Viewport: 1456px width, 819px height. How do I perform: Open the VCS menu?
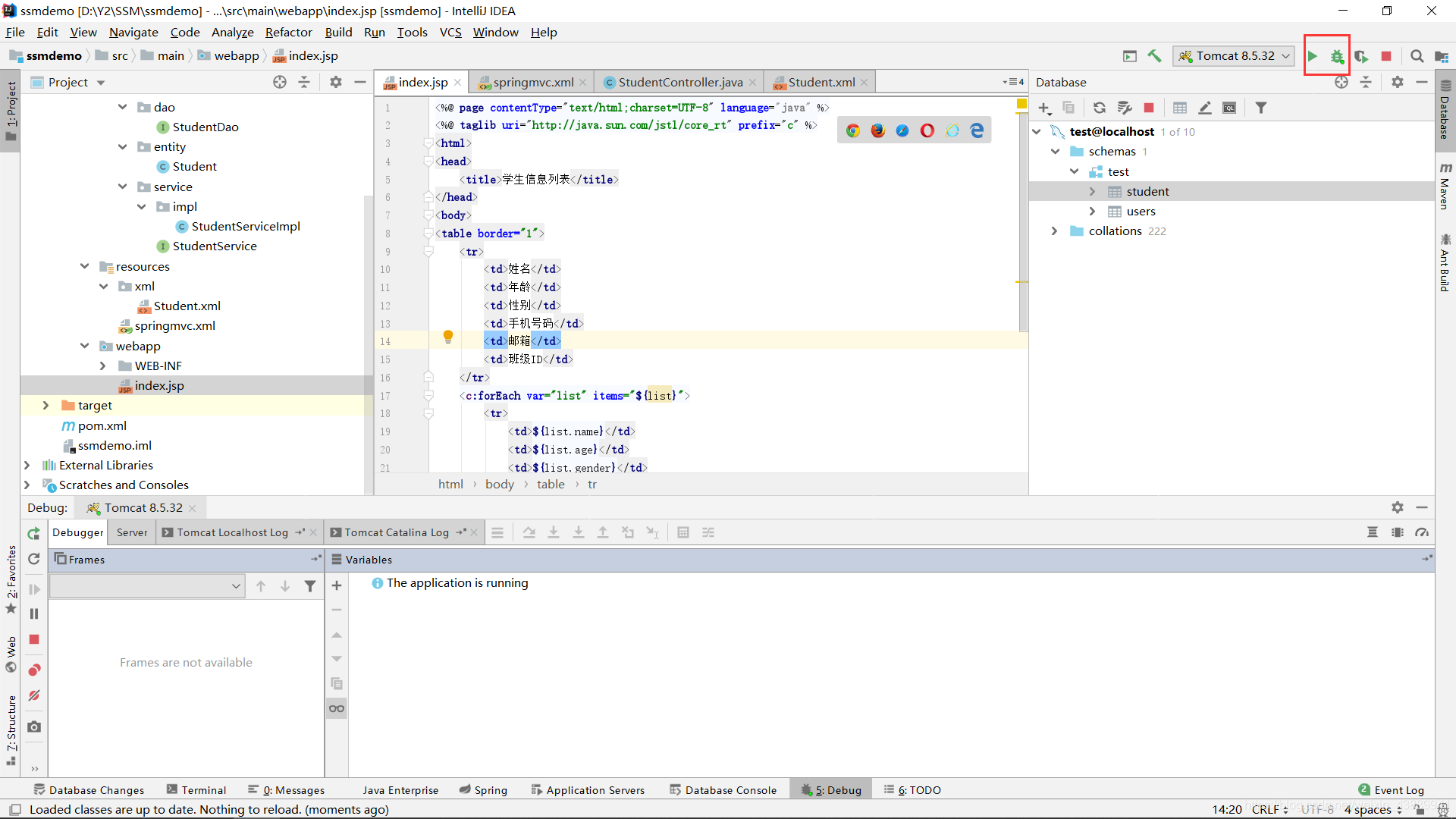click(450, 32)
